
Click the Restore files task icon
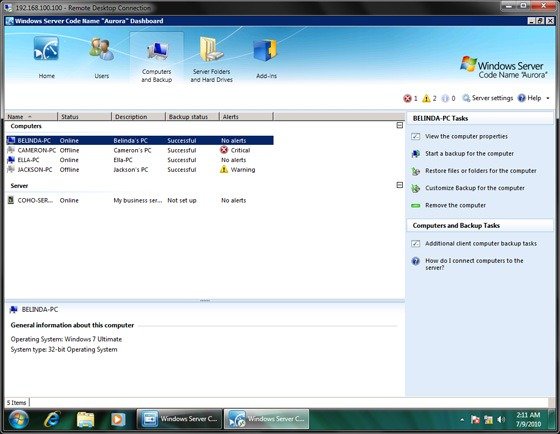click(416, 171)
